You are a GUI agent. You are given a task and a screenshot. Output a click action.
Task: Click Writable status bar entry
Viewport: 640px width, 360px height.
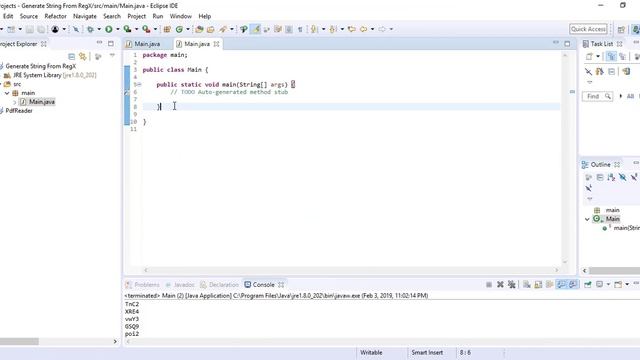371,352
